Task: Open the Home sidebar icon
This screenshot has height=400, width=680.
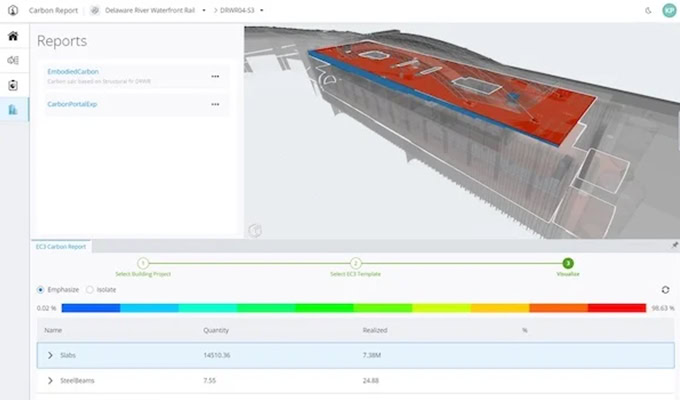Action: [x=13, y=36]
